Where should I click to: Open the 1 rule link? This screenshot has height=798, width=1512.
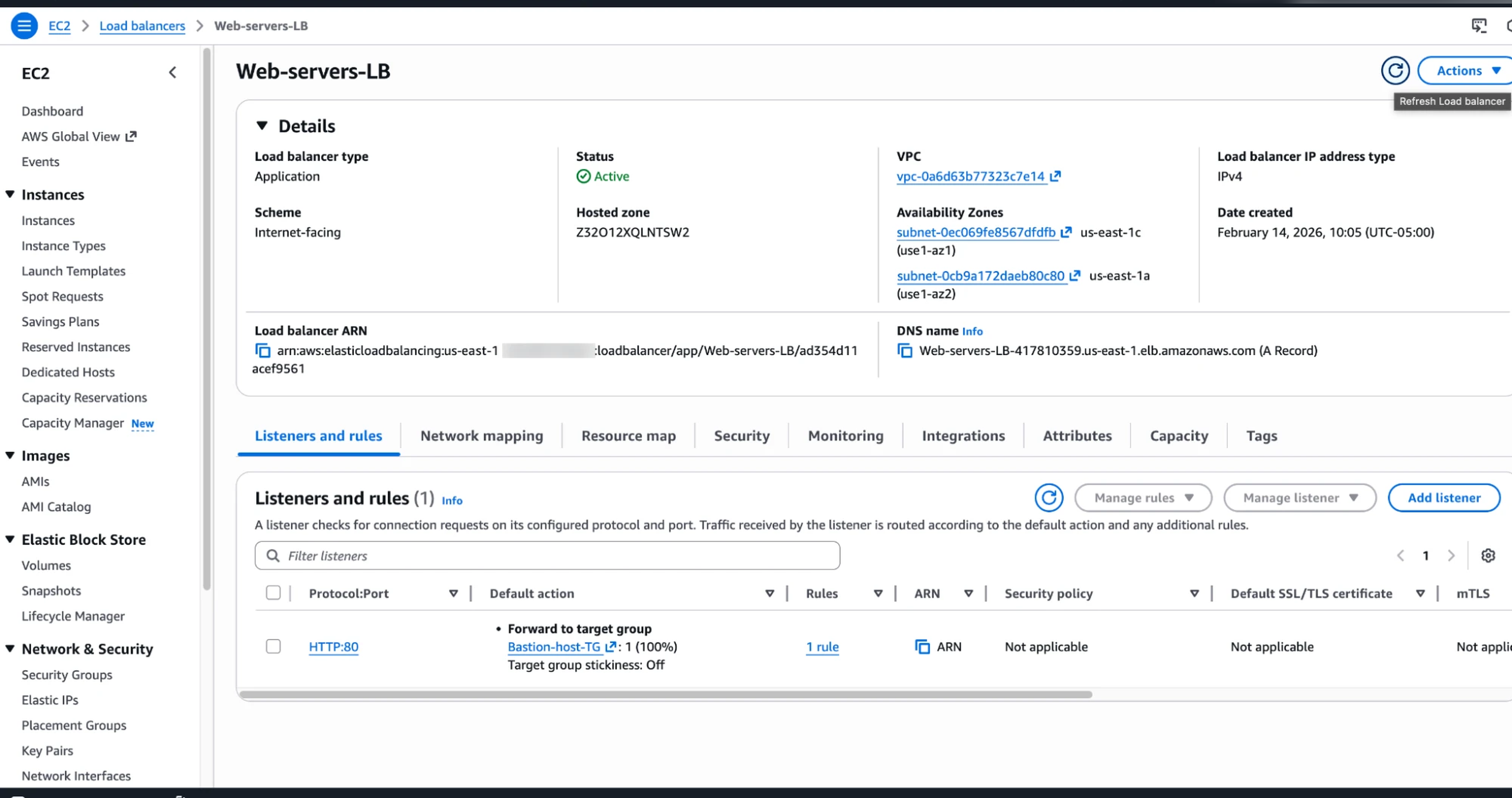[x=822, y=647]
